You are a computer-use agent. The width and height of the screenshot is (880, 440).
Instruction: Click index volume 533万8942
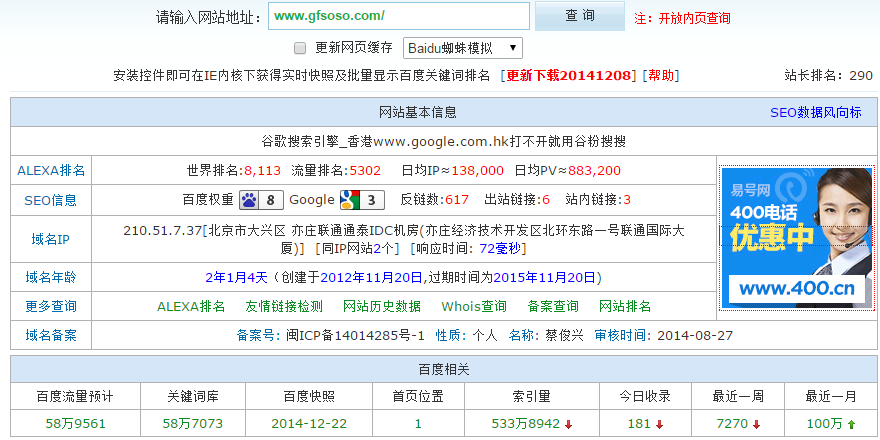[526, 424]
